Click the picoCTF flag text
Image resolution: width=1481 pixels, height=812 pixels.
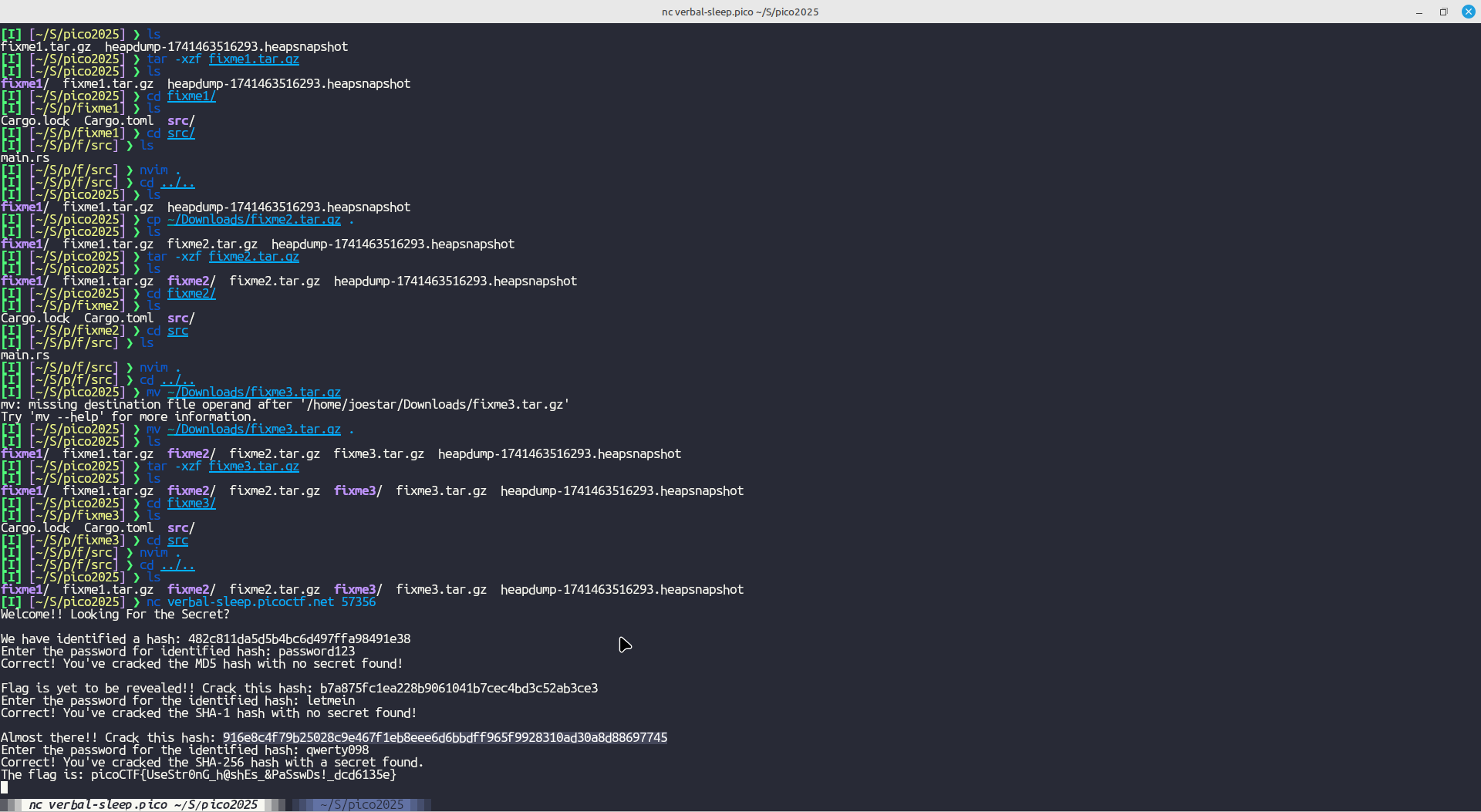[x=243, y=775]
